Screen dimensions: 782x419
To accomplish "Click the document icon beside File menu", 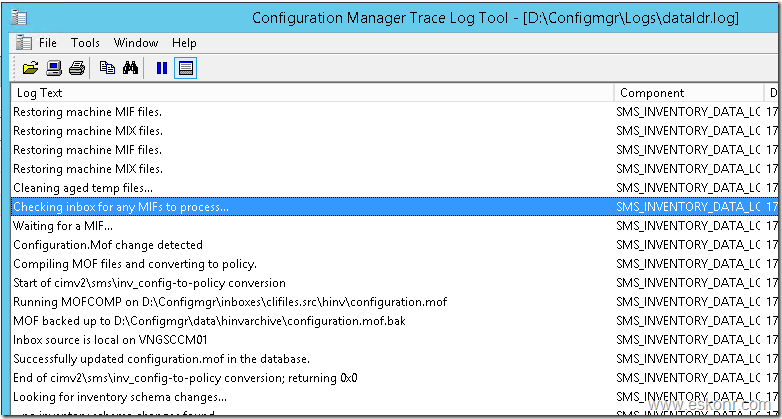I will click(23, 43).
